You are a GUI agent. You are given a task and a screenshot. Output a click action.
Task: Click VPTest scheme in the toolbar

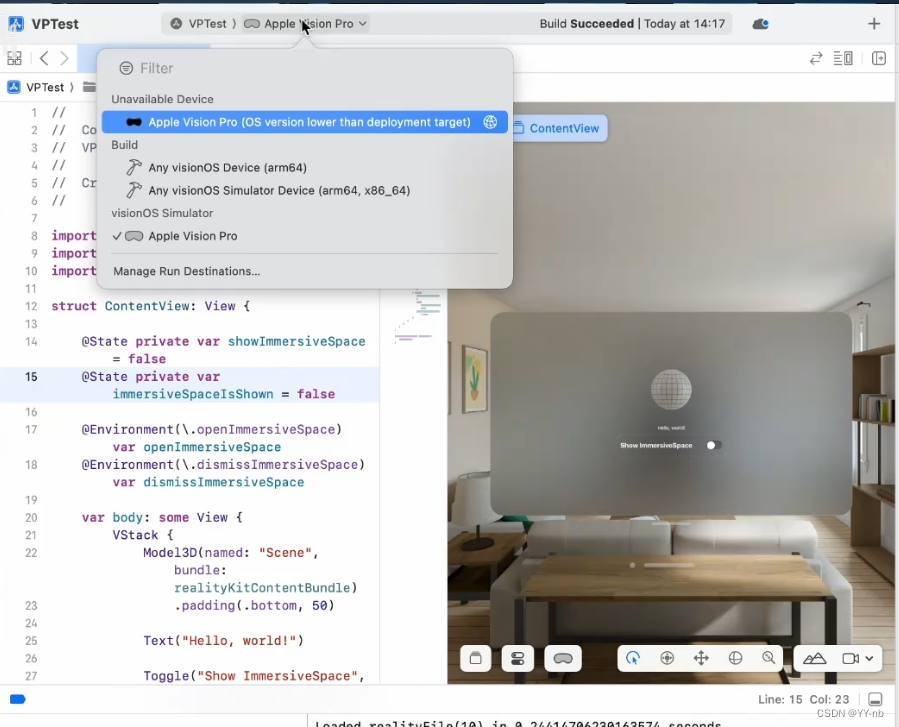pos(199,24)
